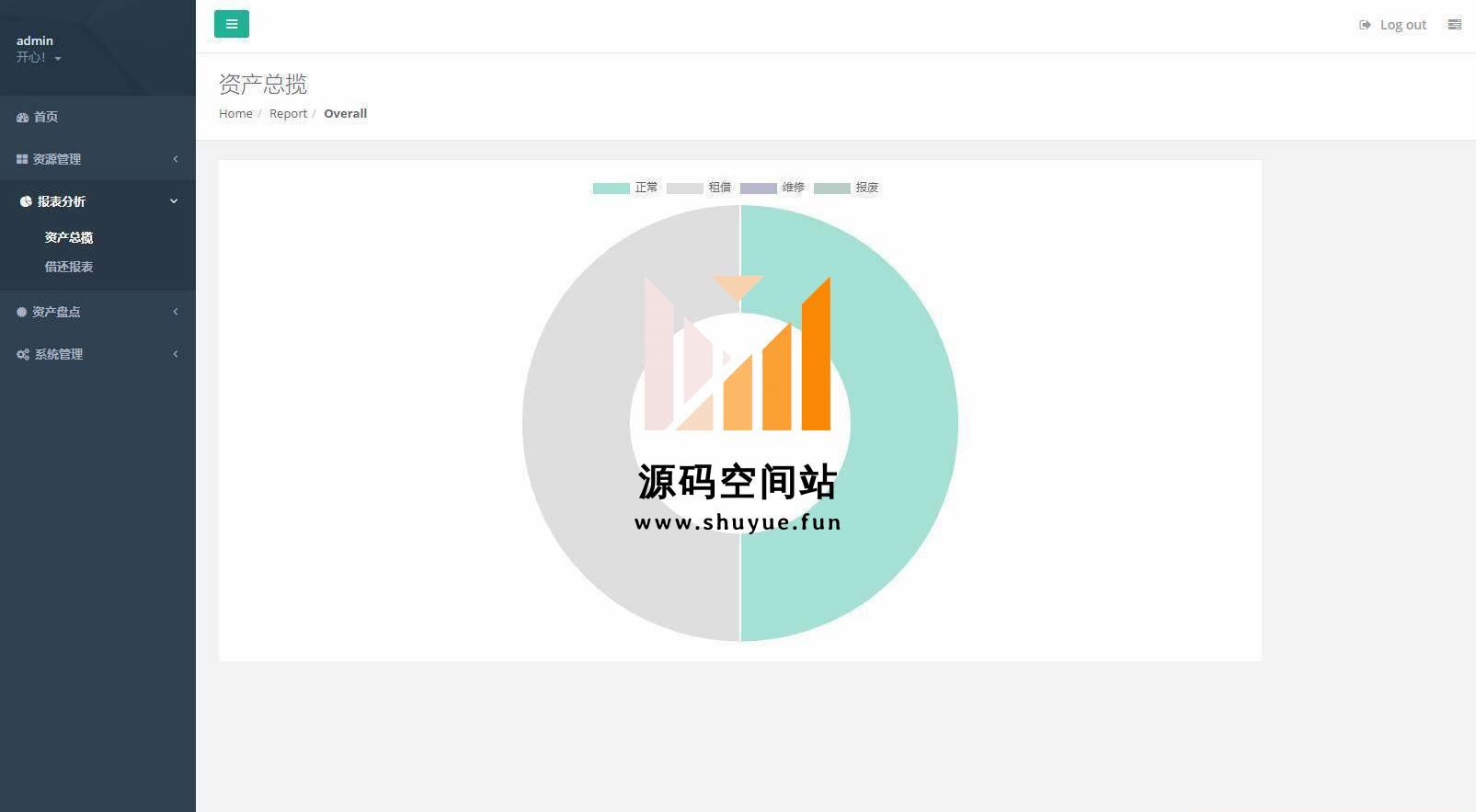Select the 报表分析 menu
This screenshot has width=1476, height=812.
click(x=97, y=201)
